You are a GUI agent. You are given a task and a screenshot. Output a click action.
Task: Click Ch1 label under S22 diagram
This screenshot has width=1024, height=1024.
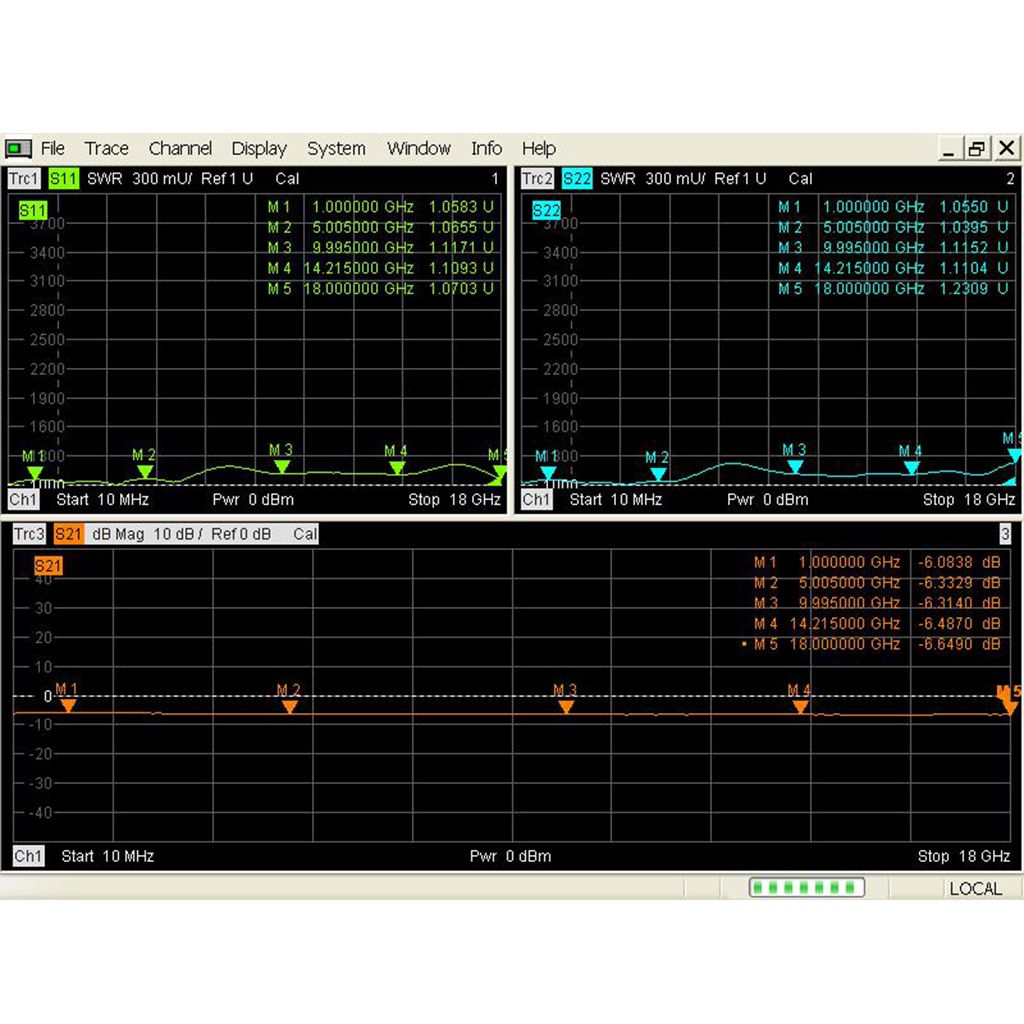pyautogui.click(x=537, y=500)
